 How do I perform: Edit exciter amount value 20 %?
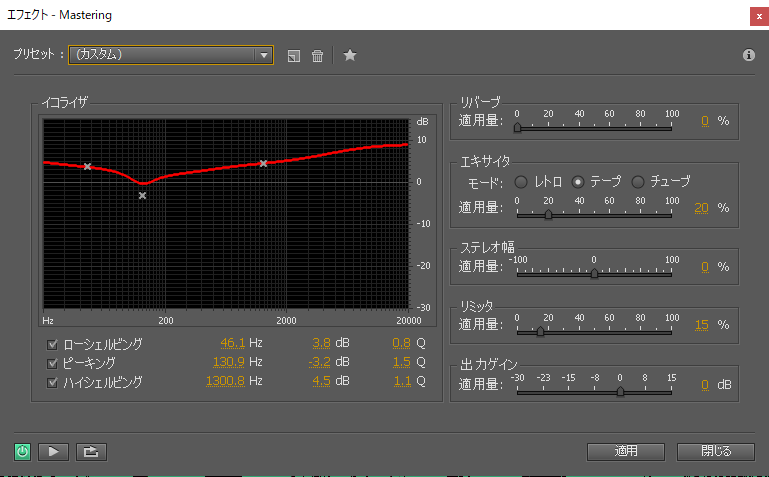(x=701, y=208)
